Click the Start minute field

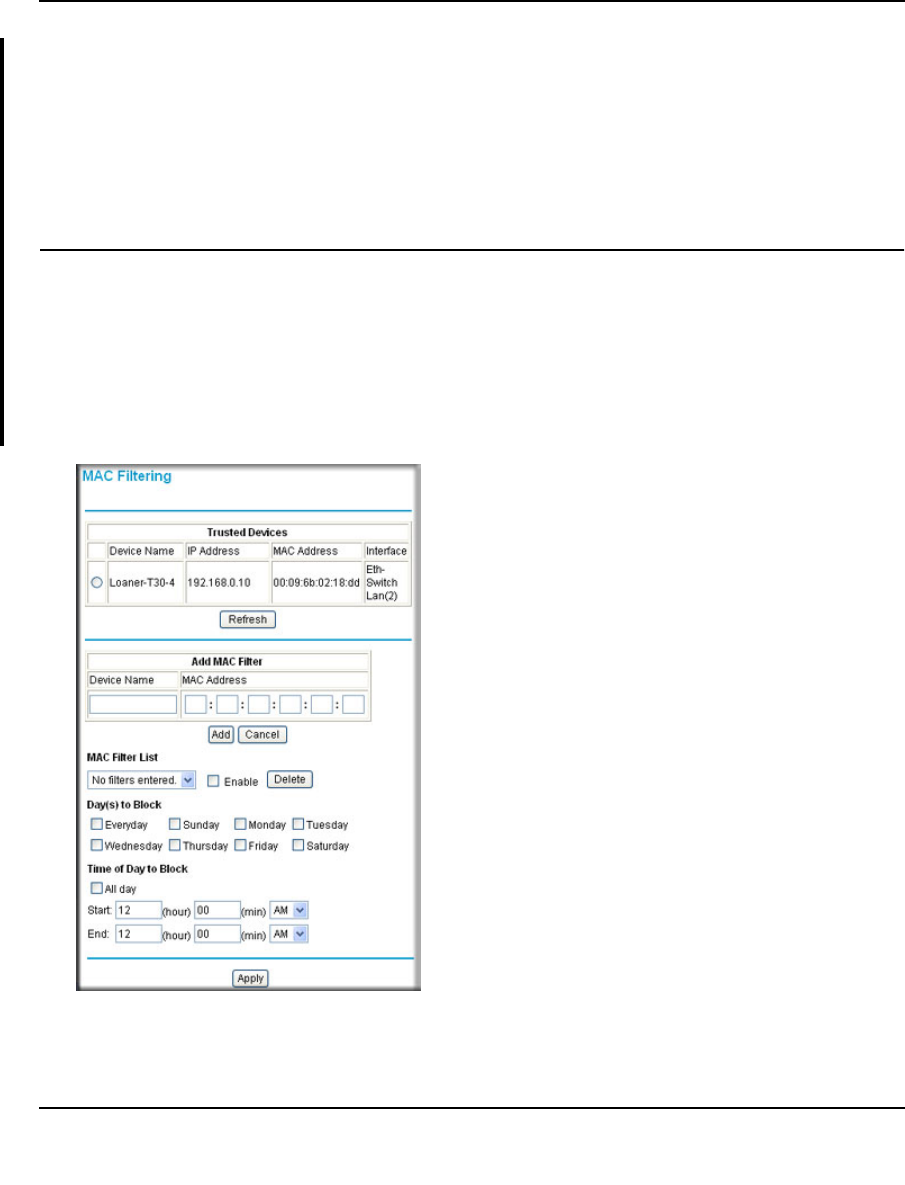pos(217,911)
